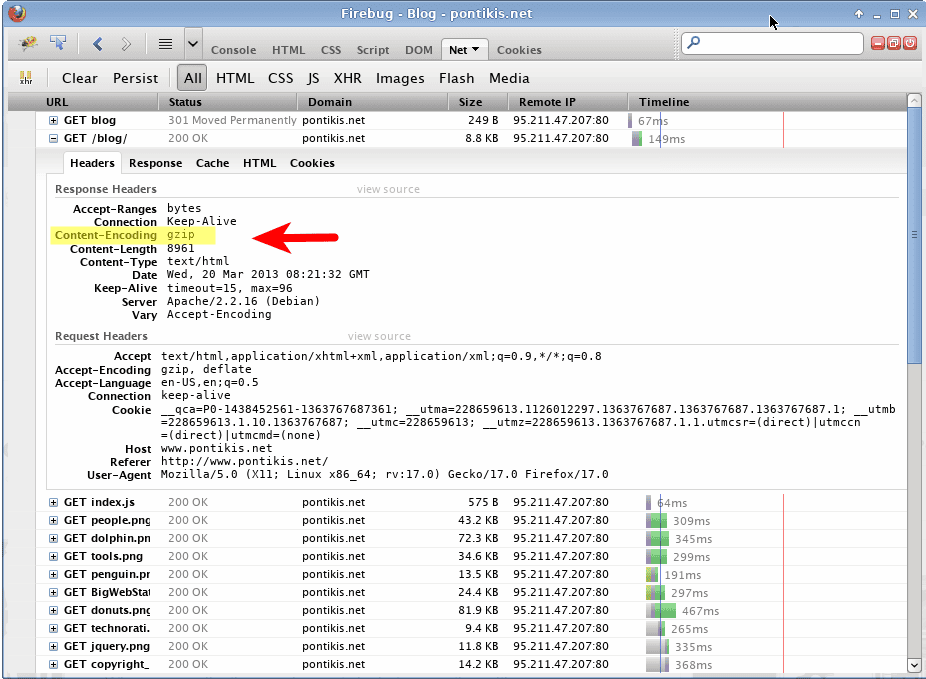
Task: View source of Response Headers
Action: tap(388, 190)
